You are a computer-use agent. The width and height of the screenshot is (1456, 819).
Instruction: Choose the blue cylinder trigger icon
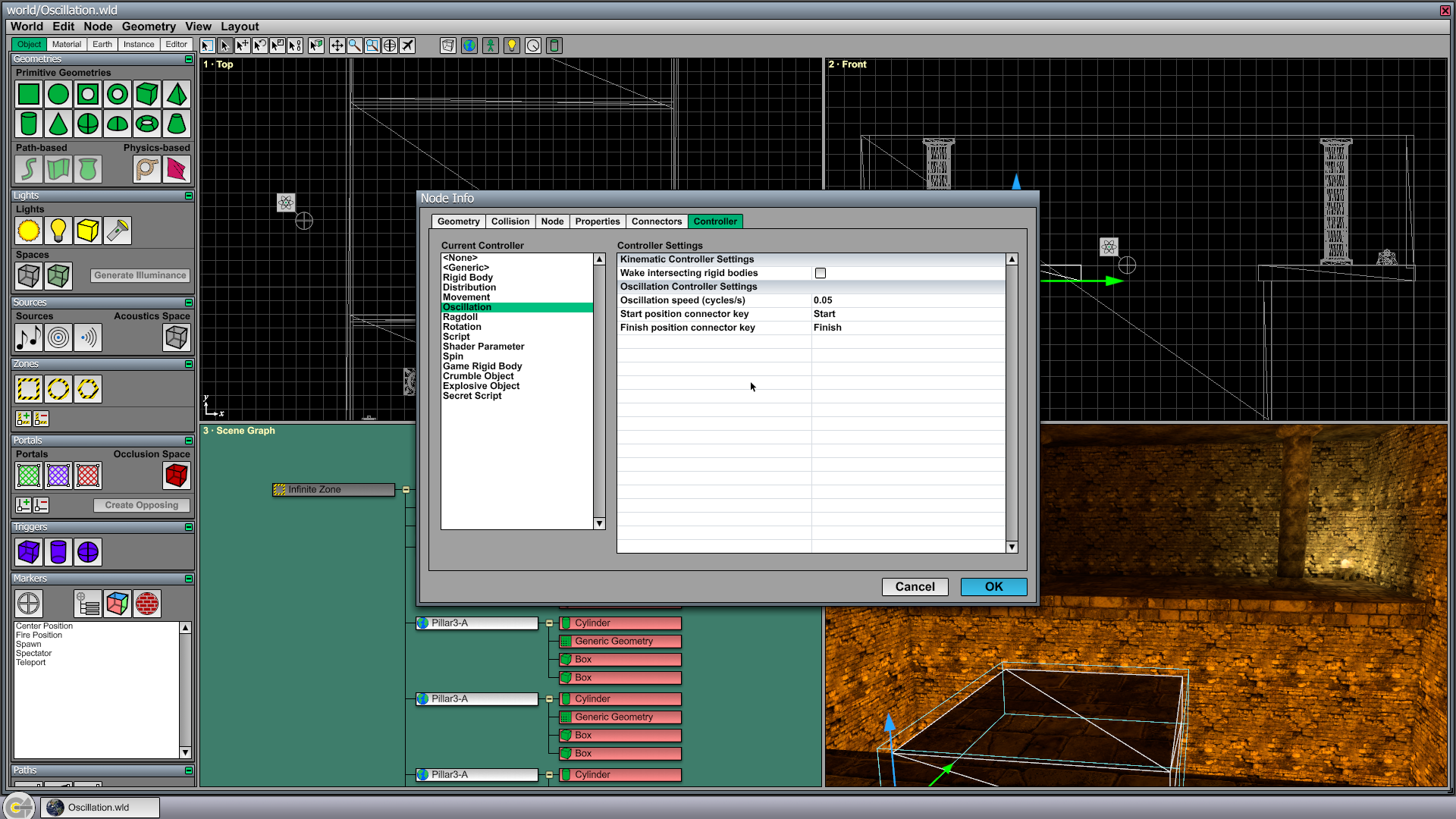[58, 552]
